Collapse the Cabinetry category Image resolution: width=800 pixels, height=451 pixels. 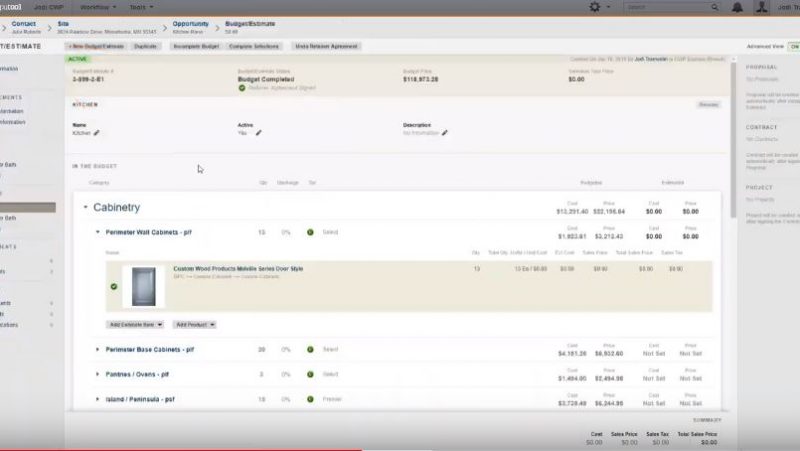(x=86, y=208)
